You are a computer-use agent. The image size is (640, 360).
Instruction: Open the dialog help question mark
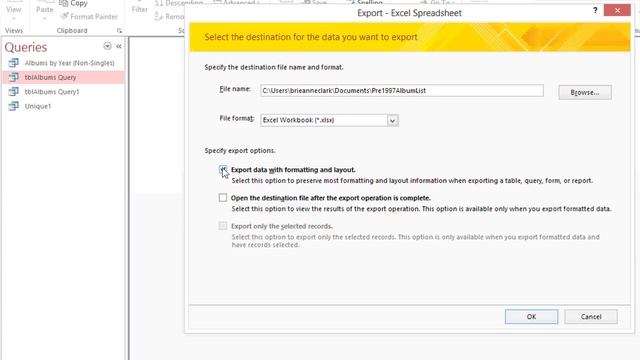point(595,11)
